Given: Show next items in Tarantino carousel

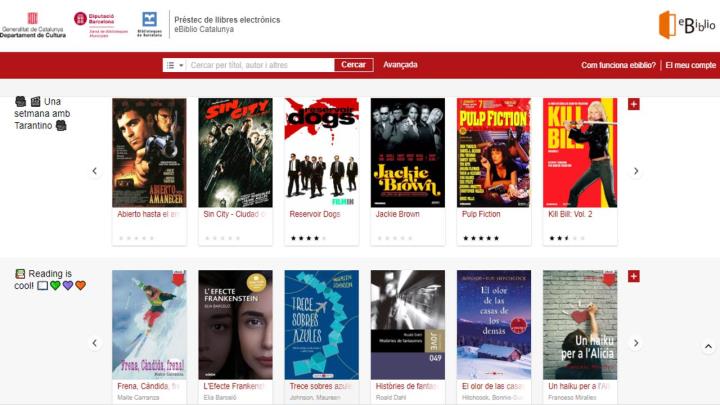Looking at the screenshot, I should 636,171.
